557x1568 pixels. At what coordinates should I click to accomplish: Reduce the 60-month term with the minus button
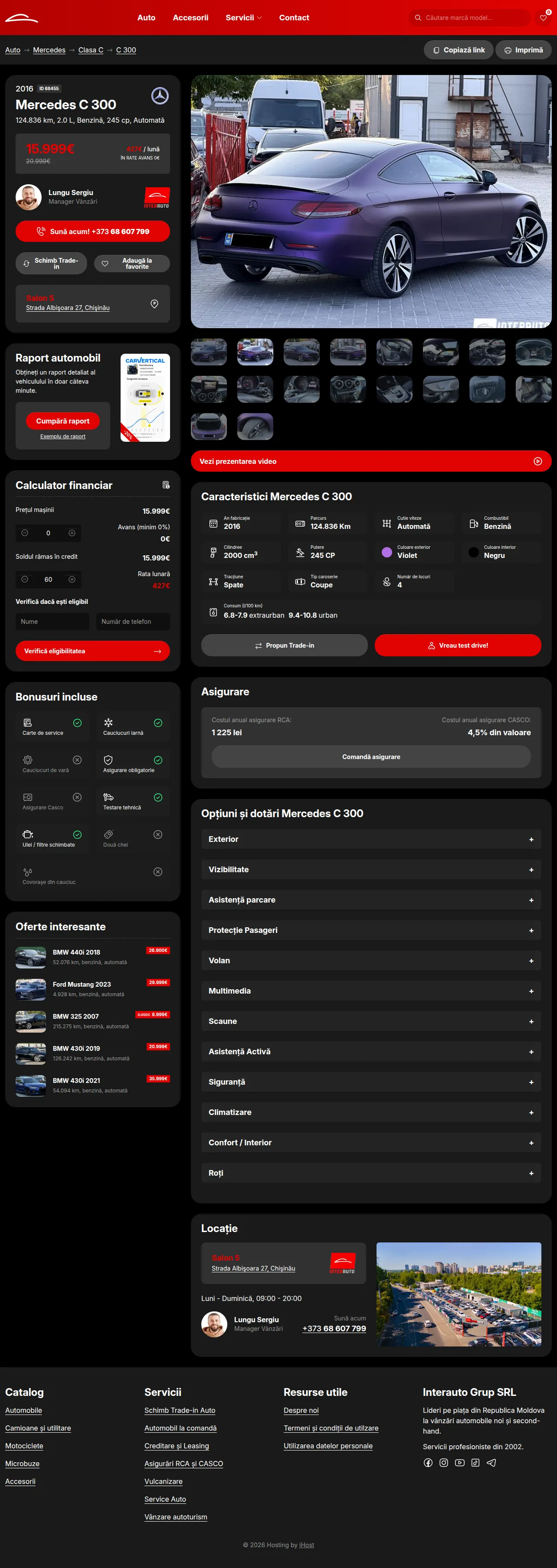click(x=25, y=580)
